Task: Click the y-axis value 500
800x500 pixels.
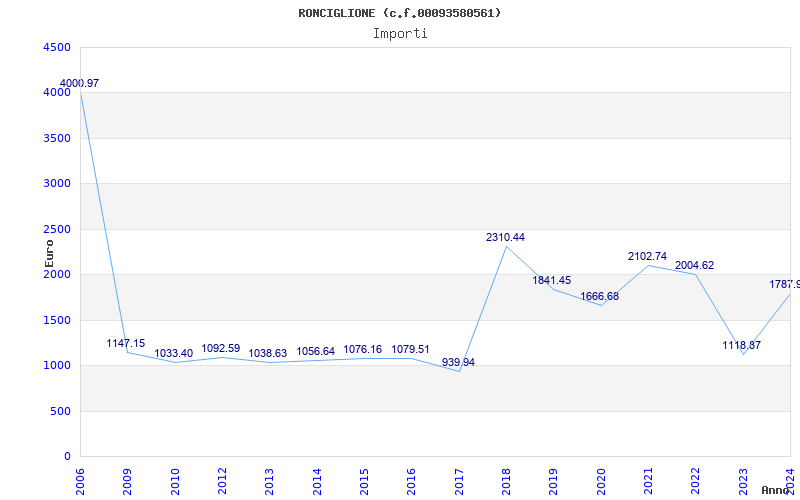Action: pos(61,411)
